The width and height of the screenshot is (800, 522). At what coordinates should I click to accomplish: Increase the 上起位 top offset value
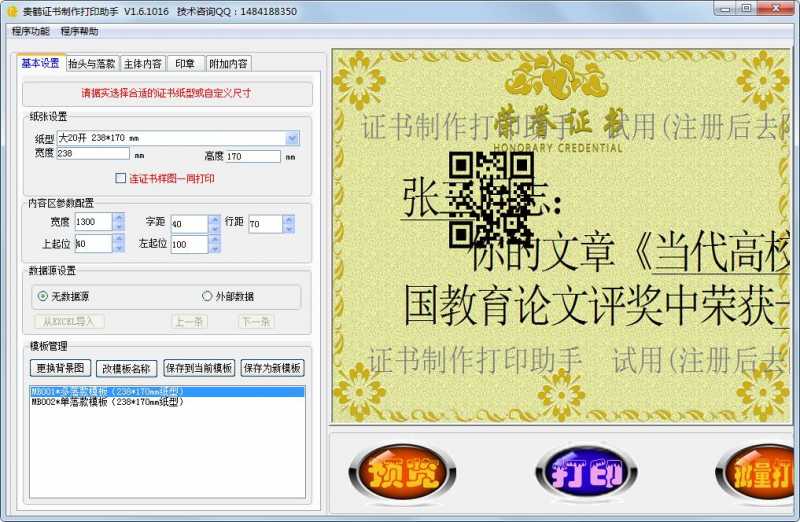pyautogui.click(x=119, y=238)
